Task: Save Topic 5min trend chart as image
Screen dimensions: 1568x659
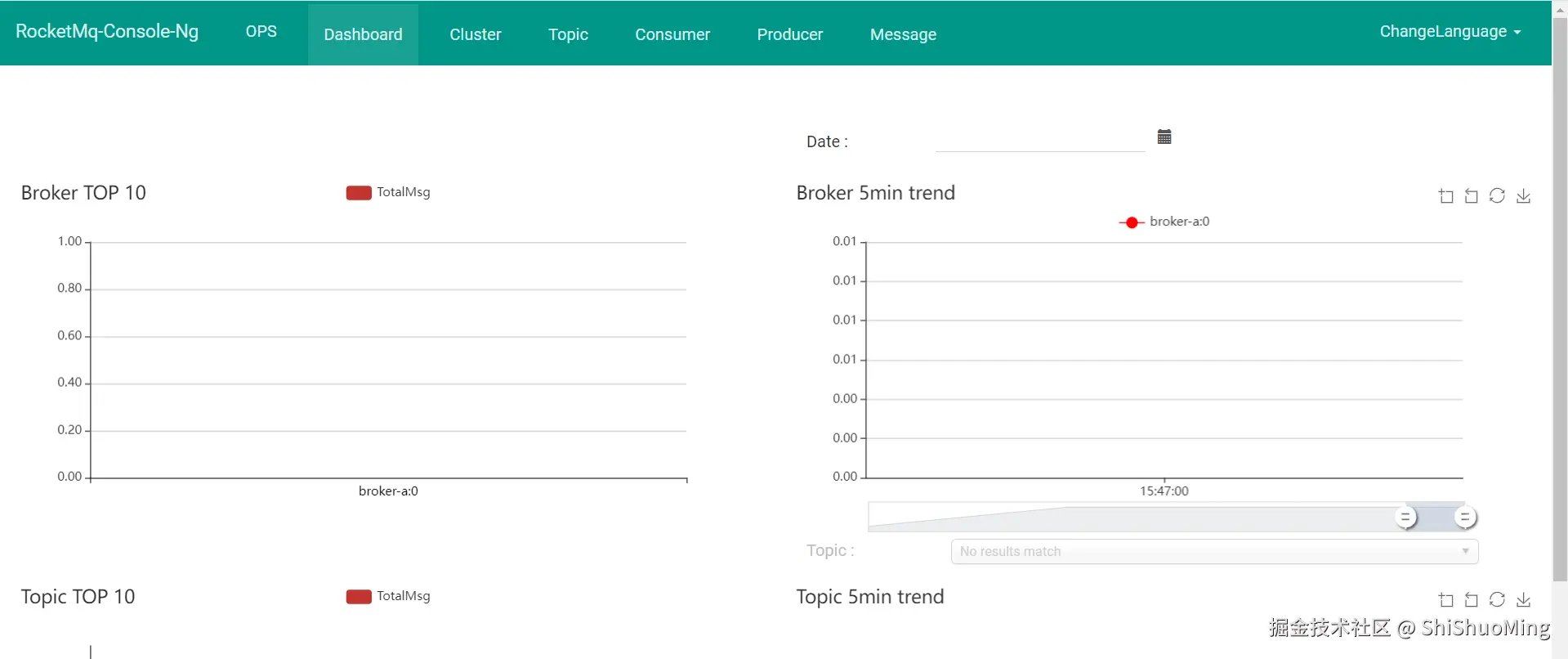Action: pyautogui.click(x=1523, y=600)
